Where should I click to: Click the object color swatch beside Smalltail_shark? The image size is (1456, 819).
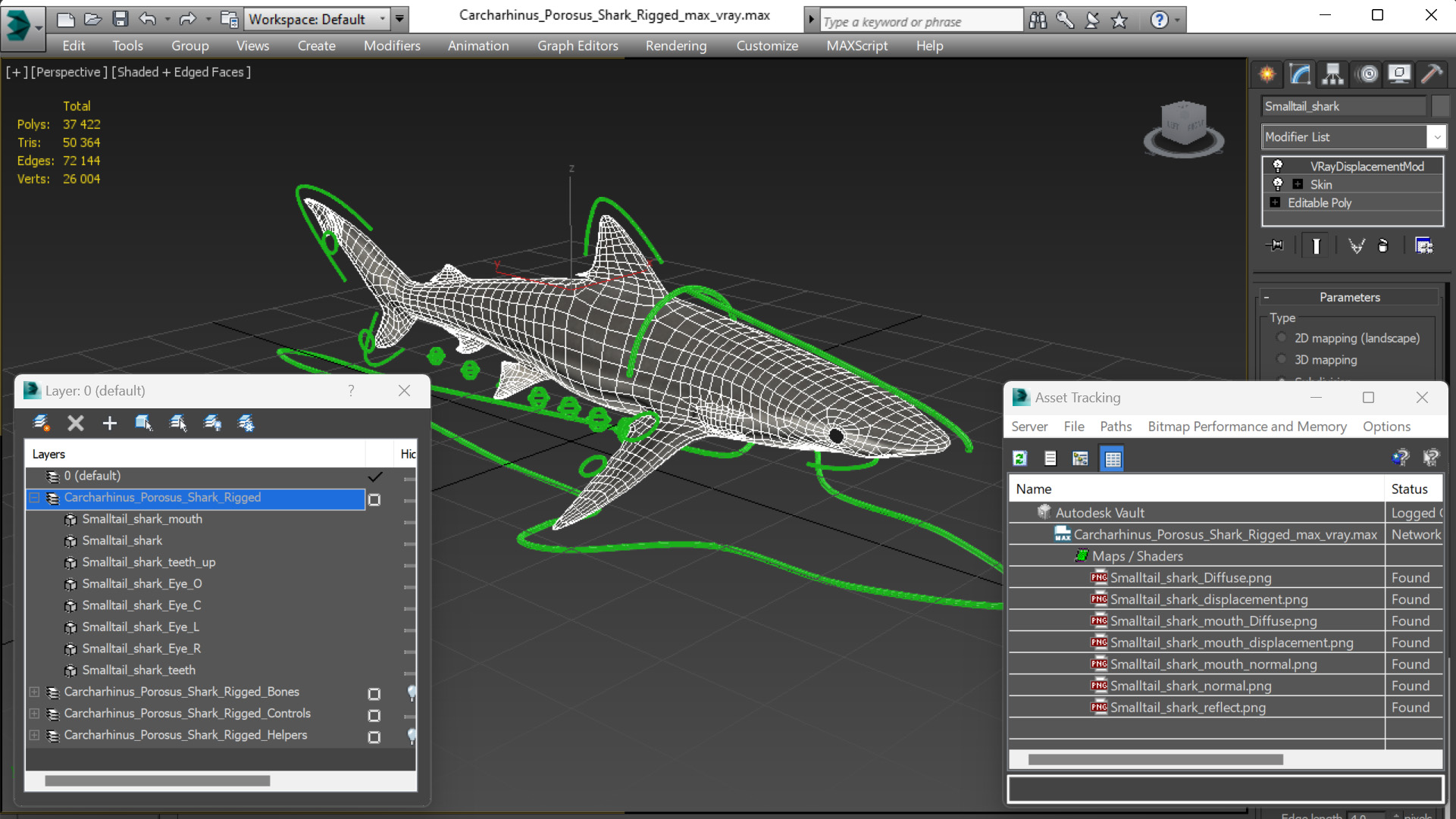pyautogui.click(x=1439, y=106)
